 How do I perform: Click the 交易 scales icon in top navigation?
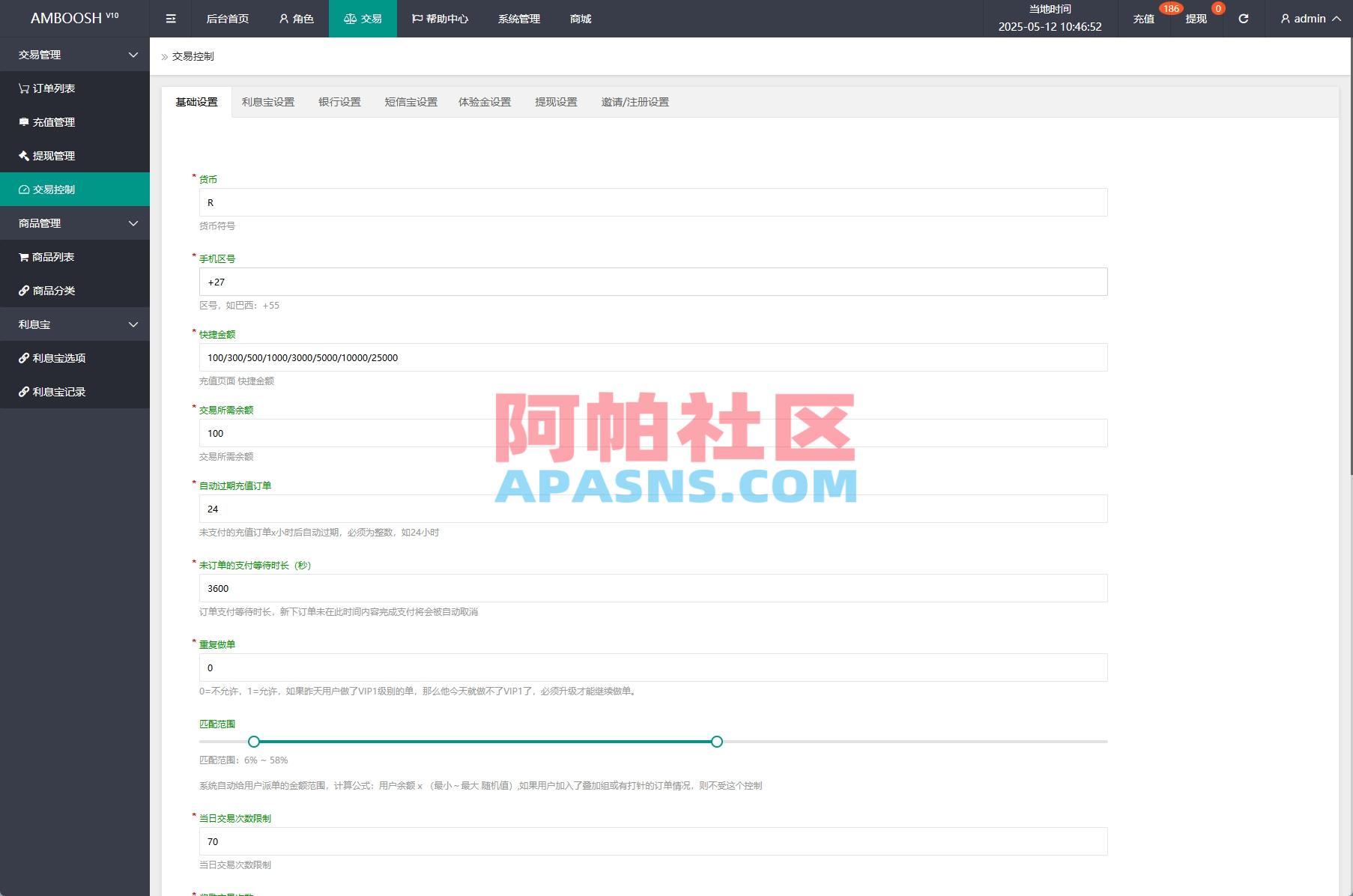(x=349, y=19)
